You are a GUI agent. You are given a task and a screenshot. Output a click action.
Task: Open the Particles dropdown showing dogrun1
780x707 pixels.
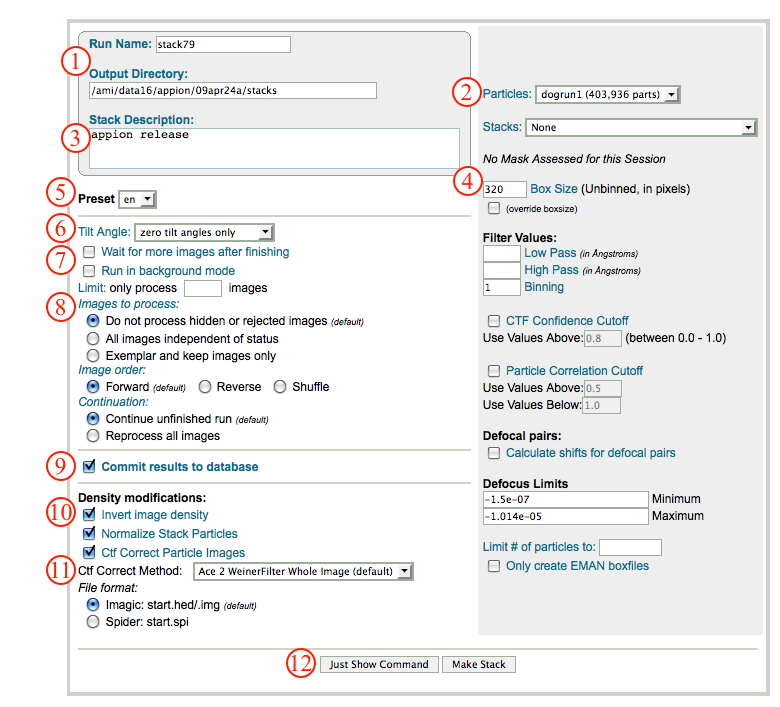click(x=607, y=94)
